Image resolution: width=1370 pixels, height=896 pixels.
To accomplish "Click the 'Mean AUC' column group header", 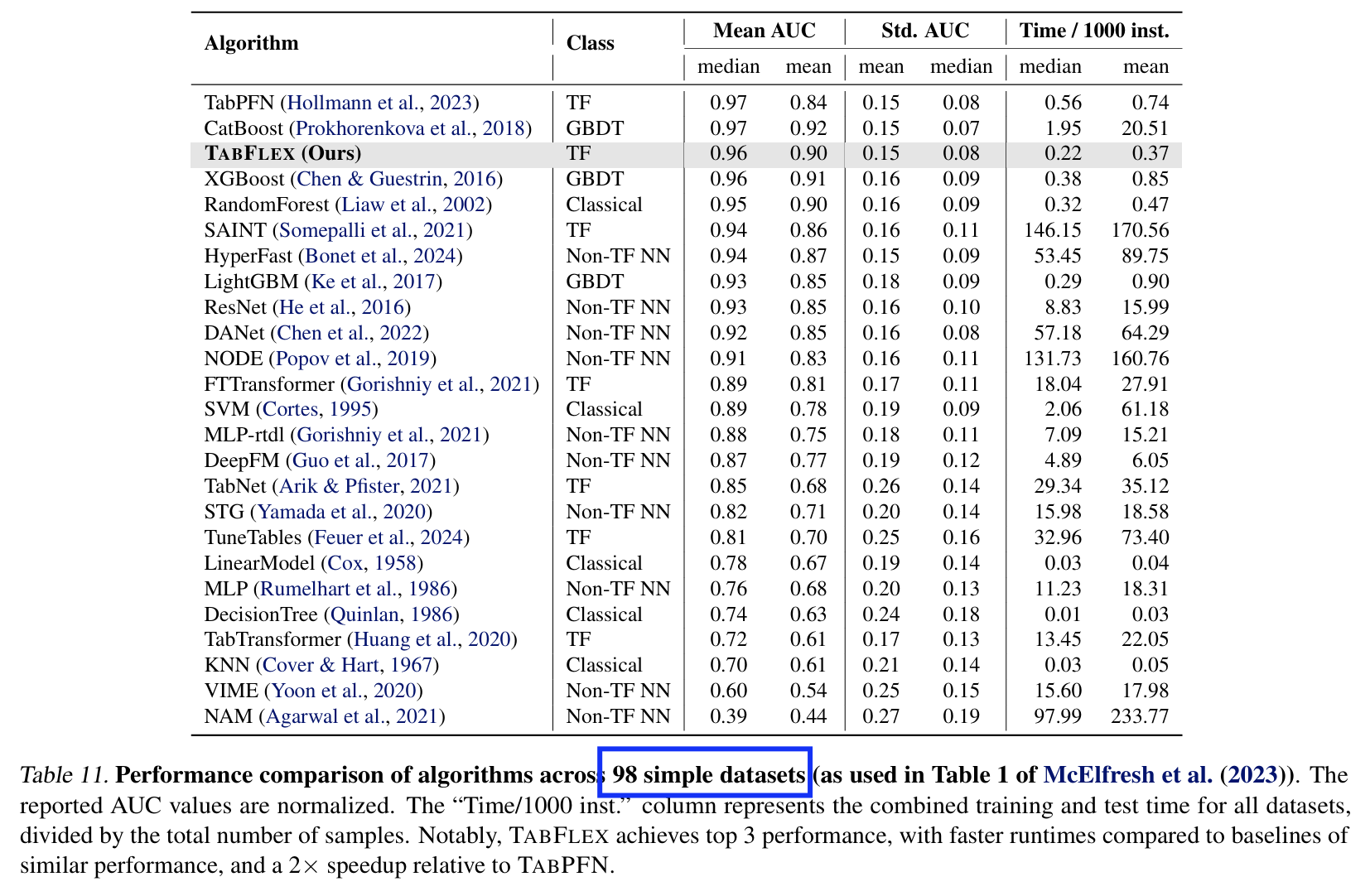I will (765, 31).
